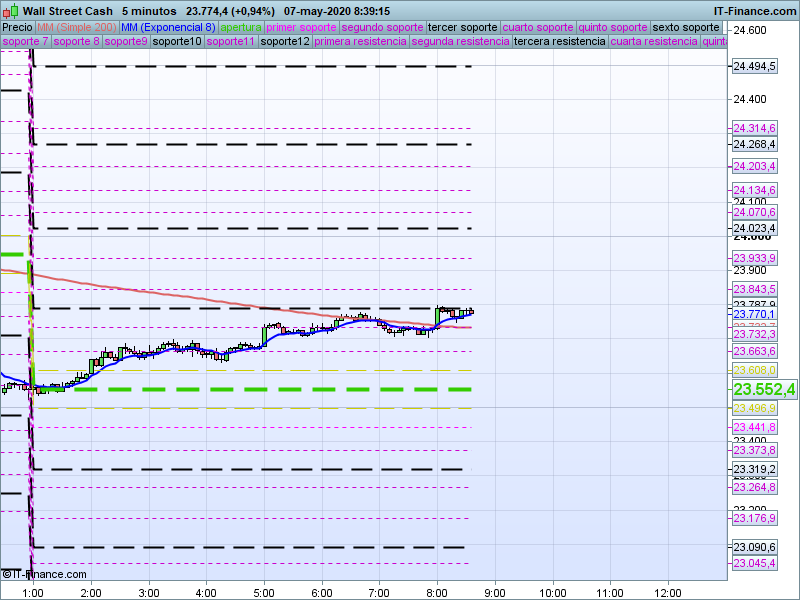This screenshot has width=800, height=600.
Task: Click the 5 minutos timeframe text
Action: [149, 10]
